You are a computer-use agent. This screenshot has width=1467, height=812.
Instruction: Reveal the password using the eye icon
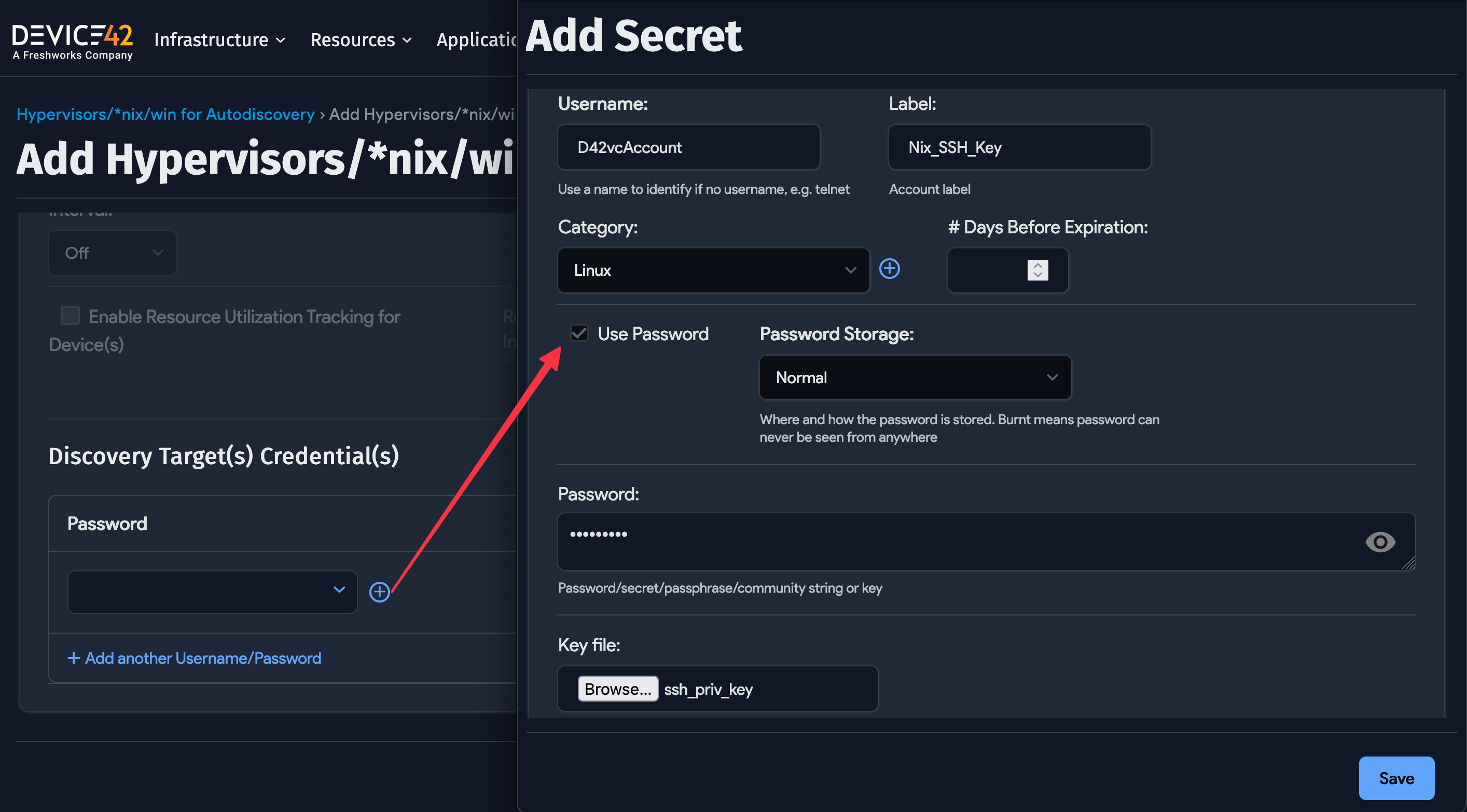(1380, 541)
